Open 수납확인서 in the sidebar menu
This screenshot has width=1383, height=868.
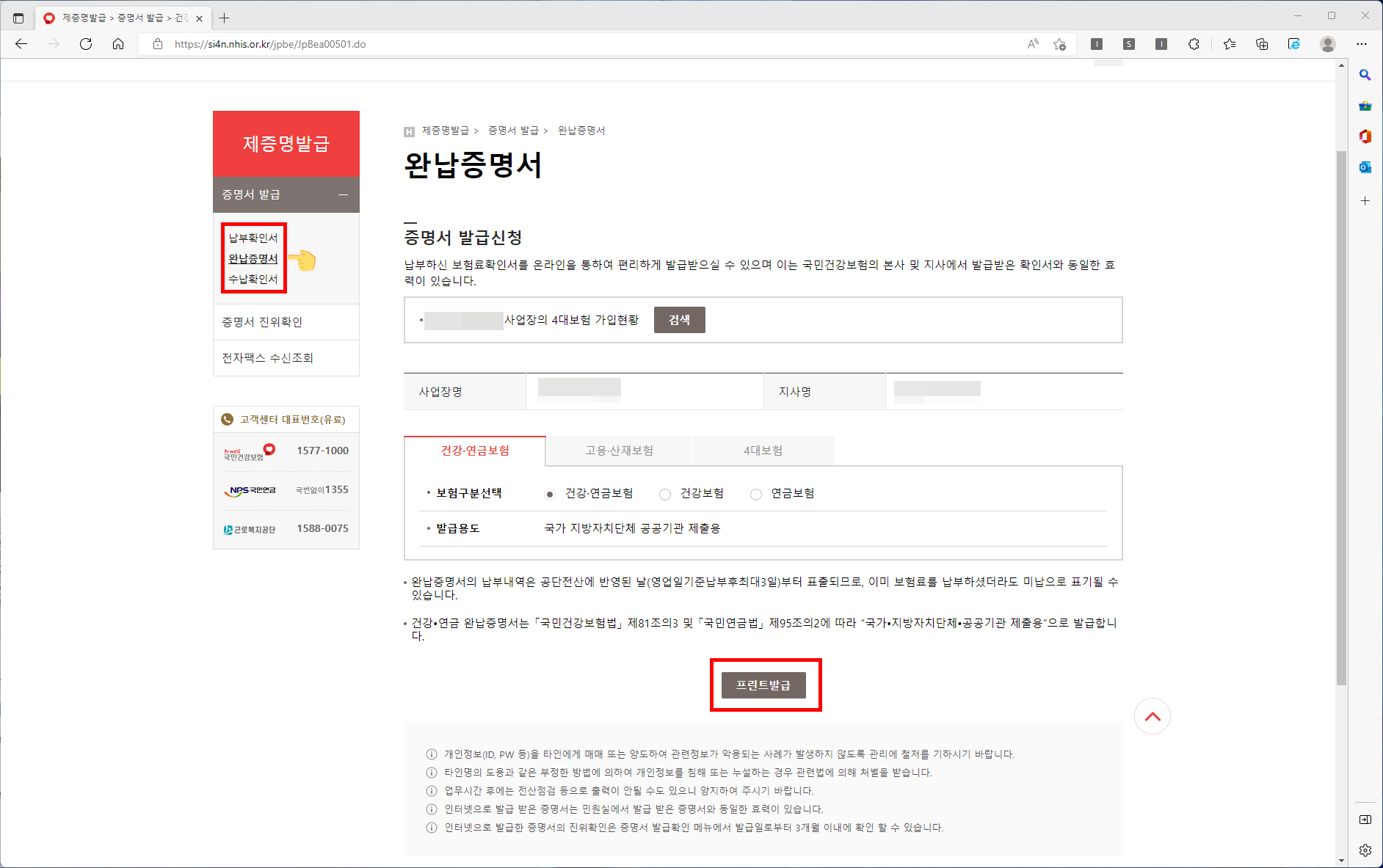253,279
